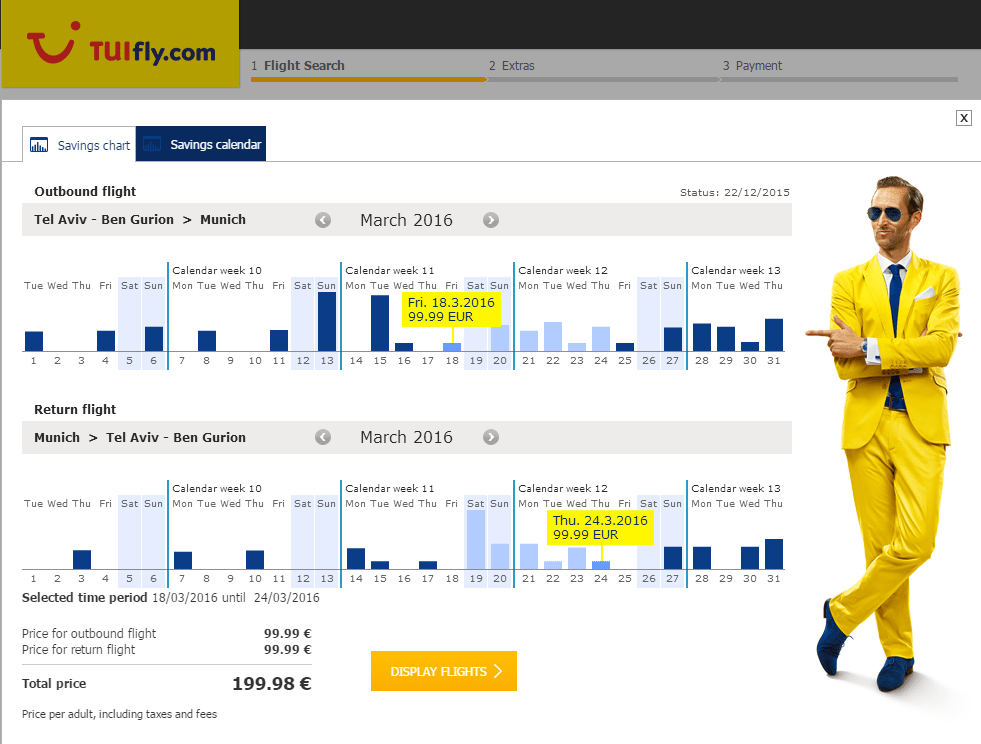Close the savings calendar with X
The height and width of the screenshot is (744, 981).
point(963,118)
